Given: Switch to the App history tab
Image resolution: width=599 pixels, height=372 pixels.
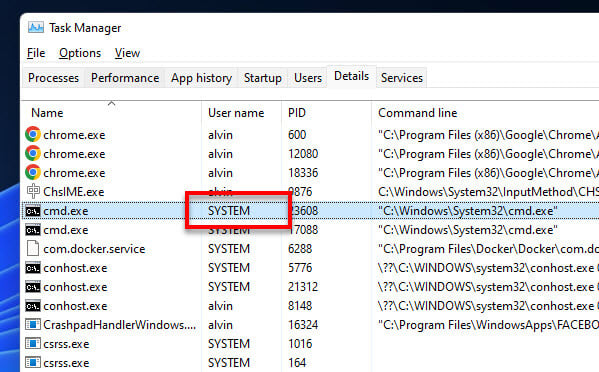Looking at the screenshot, I should (201, 78).
